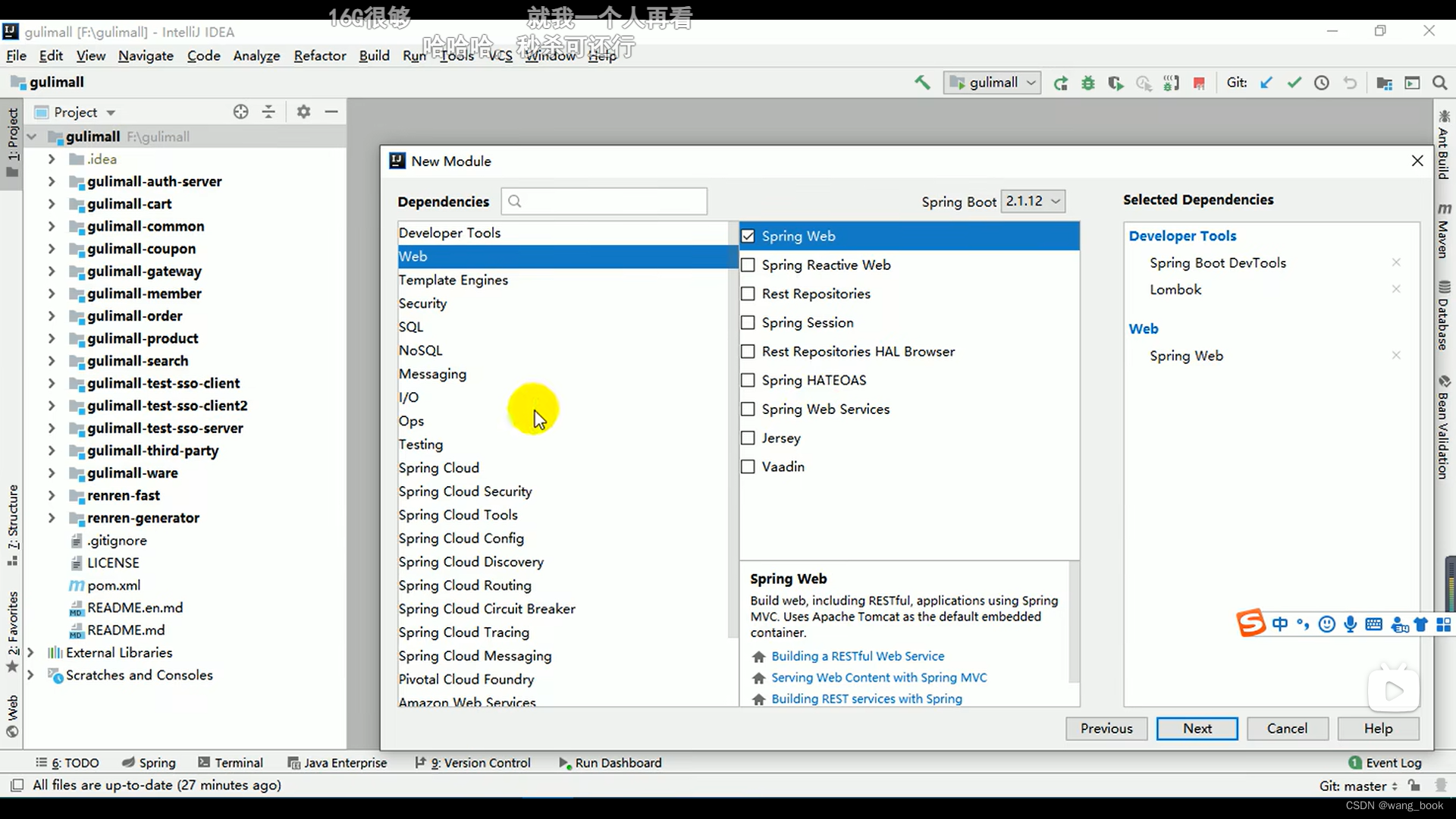Click the Cancel button

[x=1287, y=729]
